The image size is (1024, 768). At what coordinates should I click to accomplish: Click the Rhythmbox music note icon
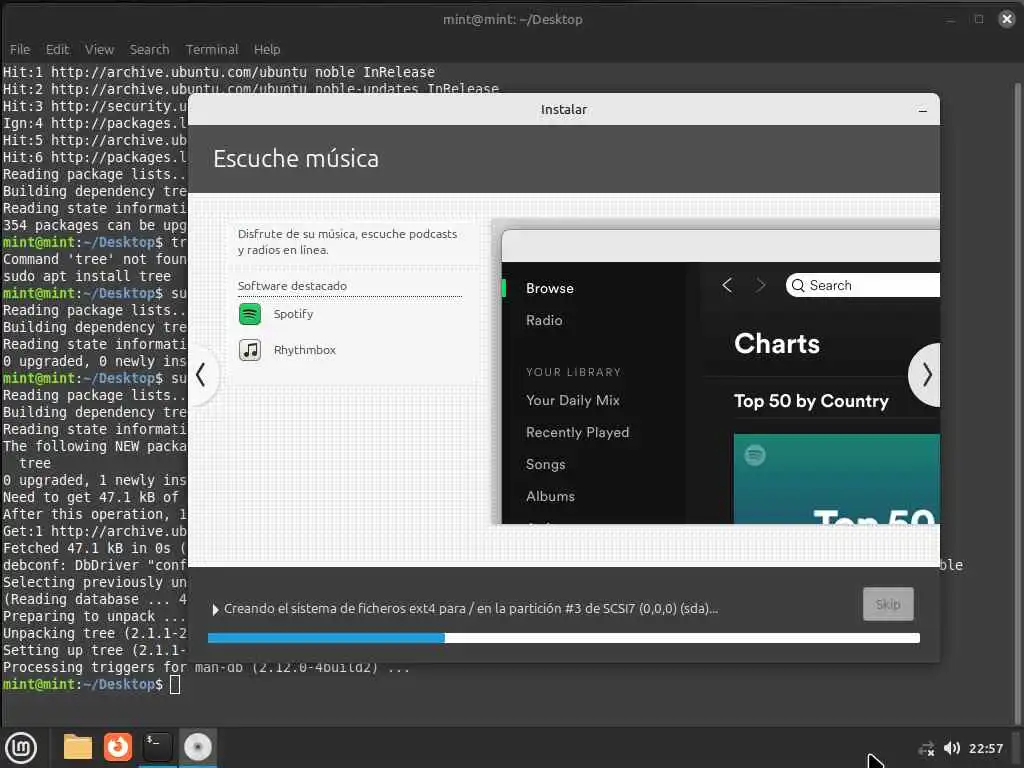point(249,350)
